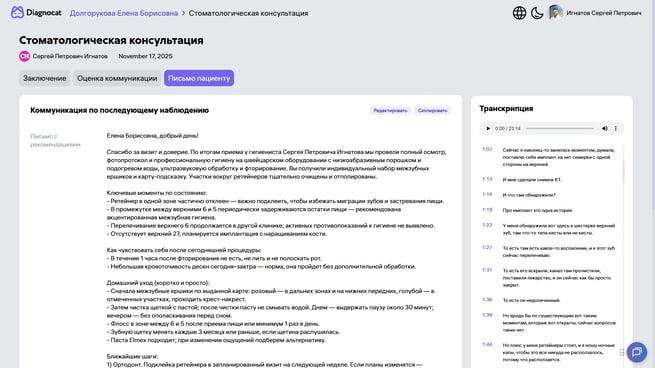This screenshot has width=655, height=368.
Task: Seek on the audio progress bar
Action: 560,129
